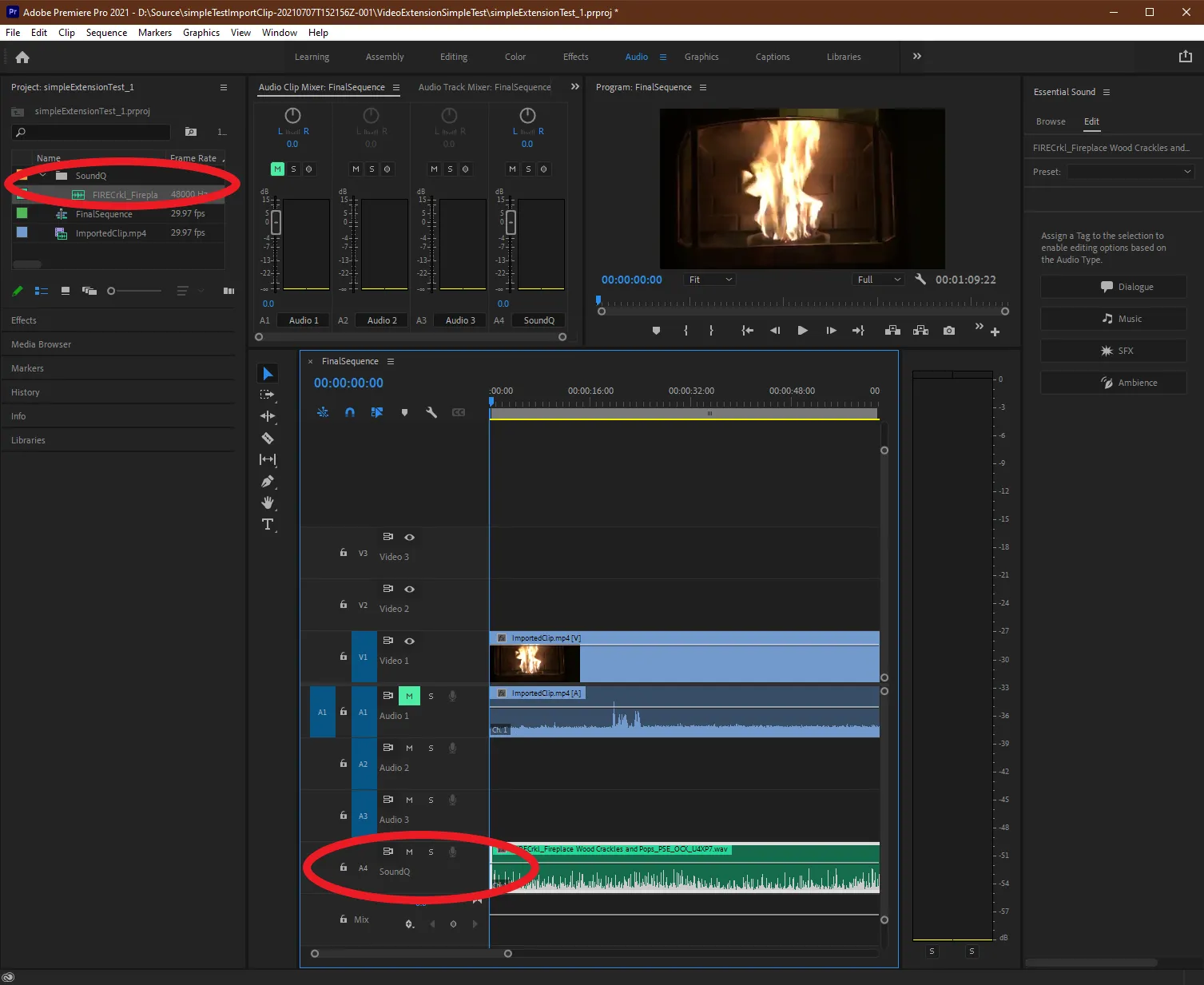The width and height of the screenshot is (1204, 985).
Task: Click the Audio 1 volume fader in mixer
Action: tap(276, 222)
